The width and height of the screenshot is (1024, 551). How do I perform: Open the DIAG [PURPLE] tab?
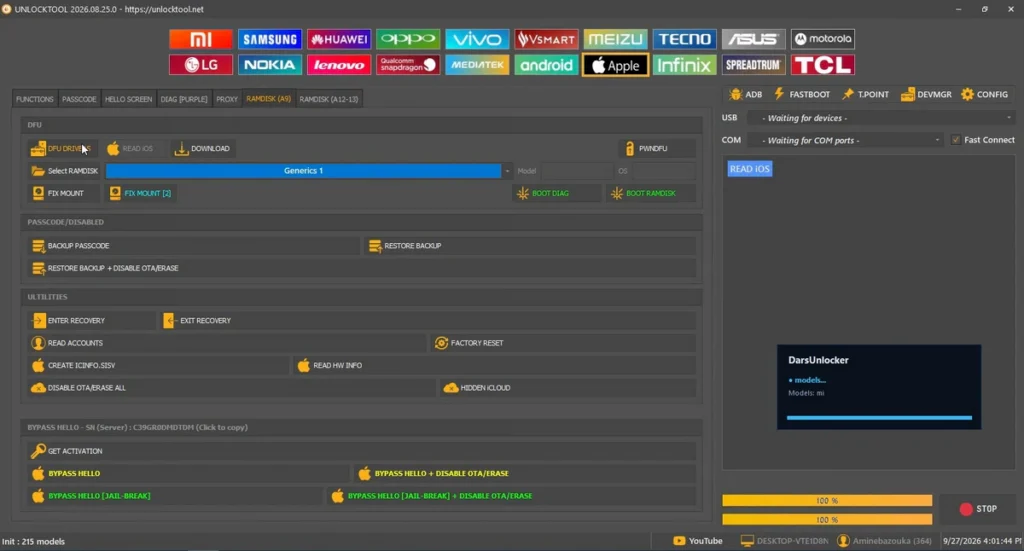click(184, 99)
